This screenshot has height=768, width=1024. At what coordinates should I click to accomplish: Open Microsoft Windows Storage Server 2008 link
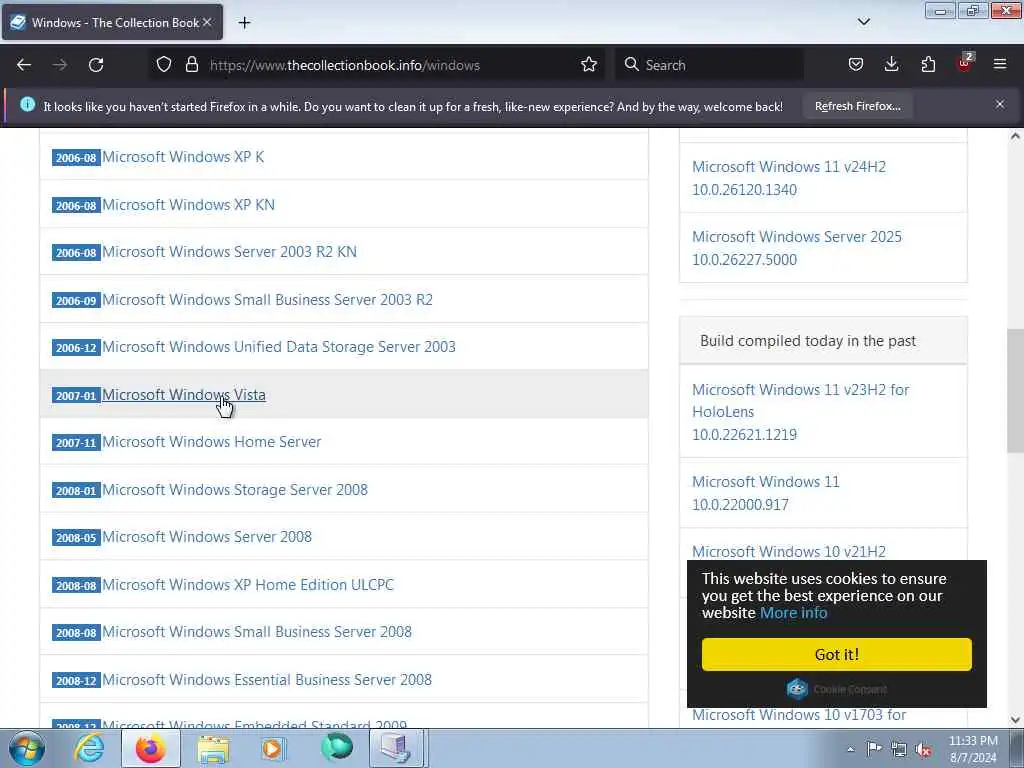click(234, 489)
